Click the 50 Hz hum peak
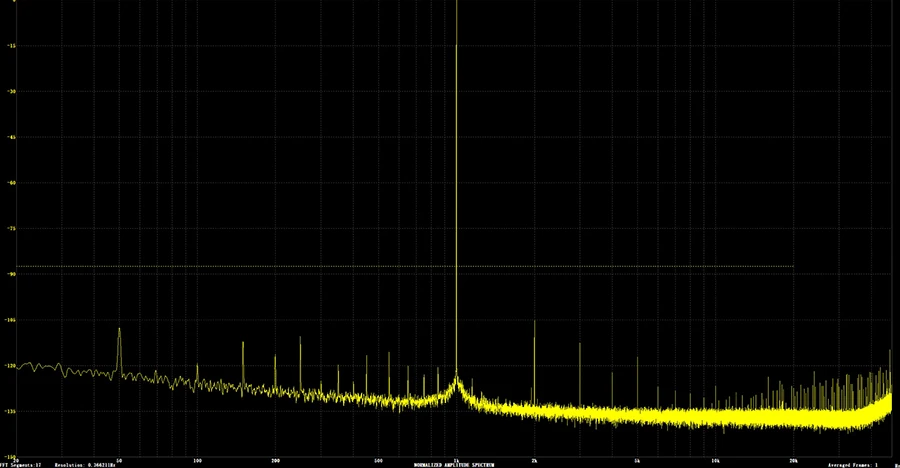The image size is (900, 468). click(119, 331)
